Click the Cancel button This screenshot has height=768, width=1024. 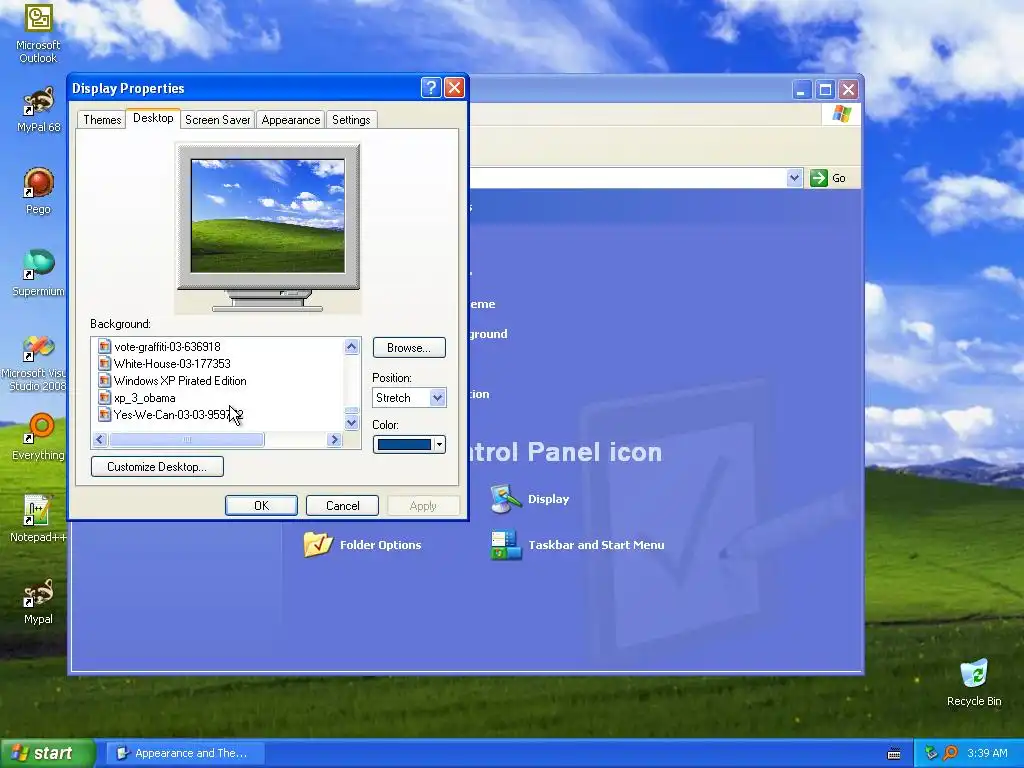(342, 505)
